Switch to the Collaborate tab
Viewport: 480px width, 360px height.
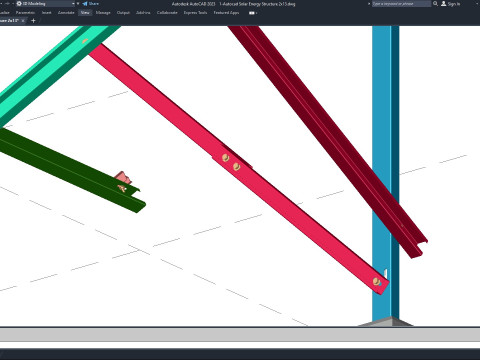167,13
